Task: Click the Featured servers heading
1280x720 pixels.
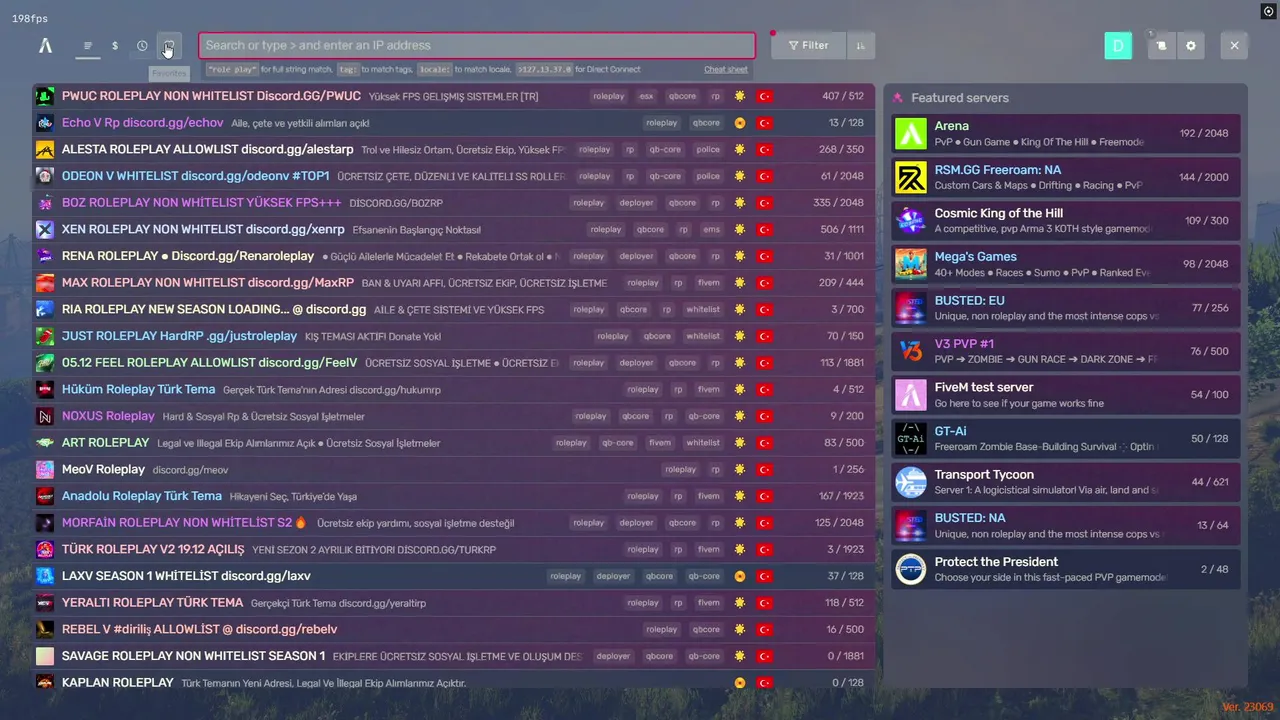Action: click(960, 98)
